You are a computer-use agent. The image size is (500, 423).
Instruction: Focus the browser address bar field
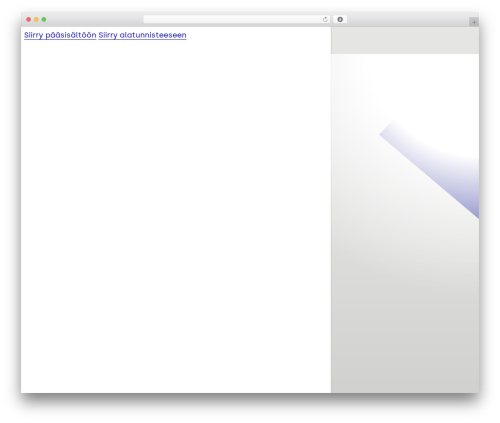pyautogui.click(x=236, y=20)
